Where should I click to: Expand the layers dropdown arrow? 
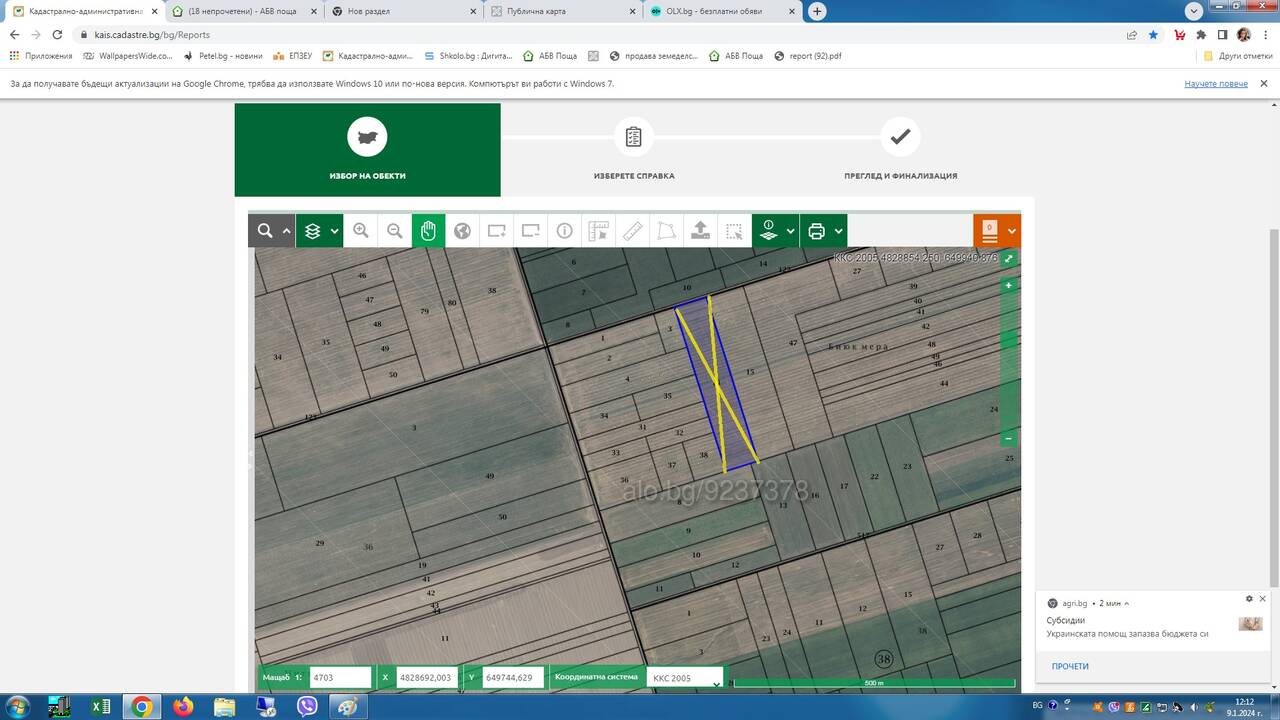[335, 231]
